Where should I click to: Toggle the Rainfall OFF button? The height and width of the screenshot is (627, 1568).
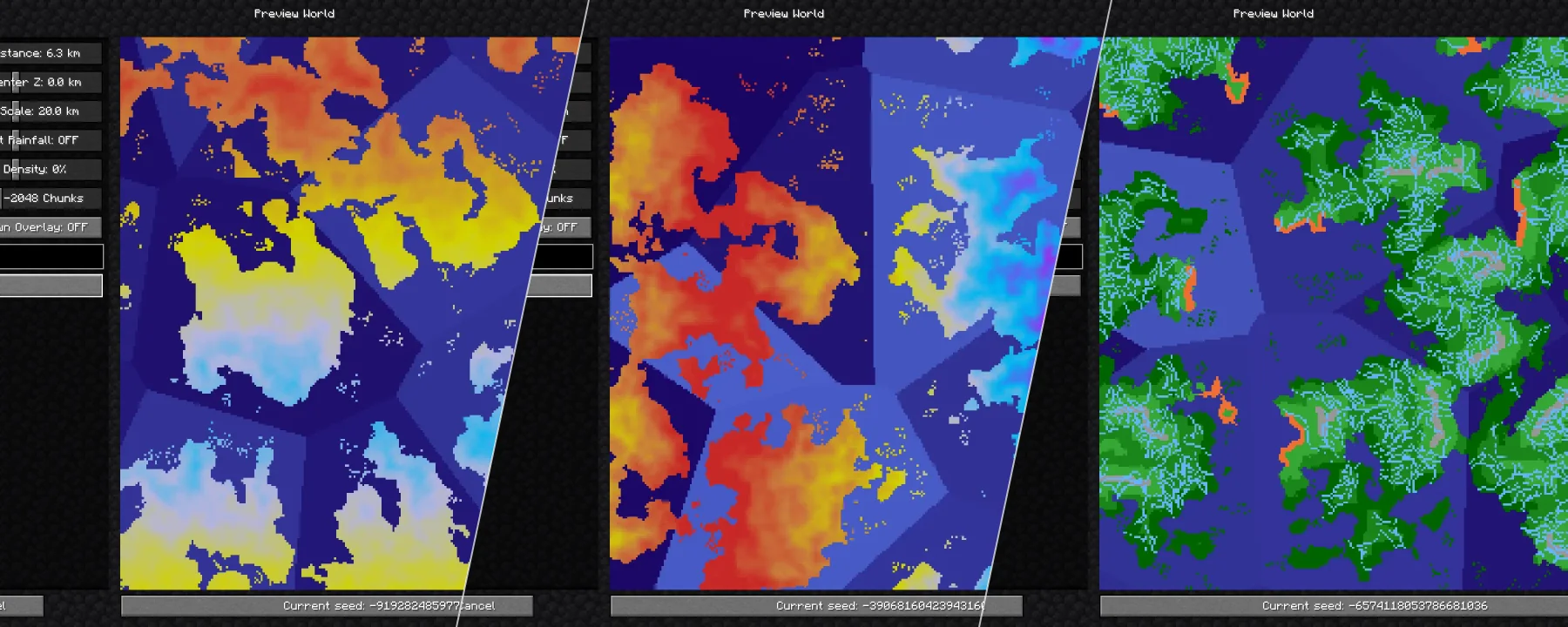(x=51, y=140)
